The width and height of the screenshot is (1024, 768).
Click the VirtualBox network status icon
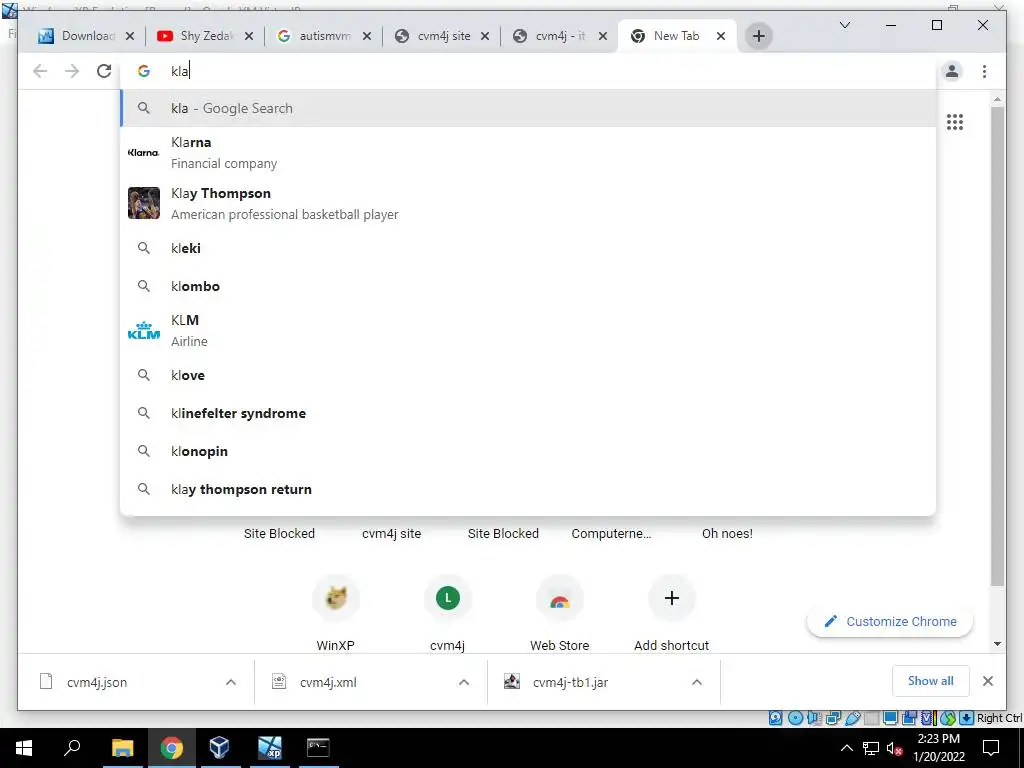[833, 718]
